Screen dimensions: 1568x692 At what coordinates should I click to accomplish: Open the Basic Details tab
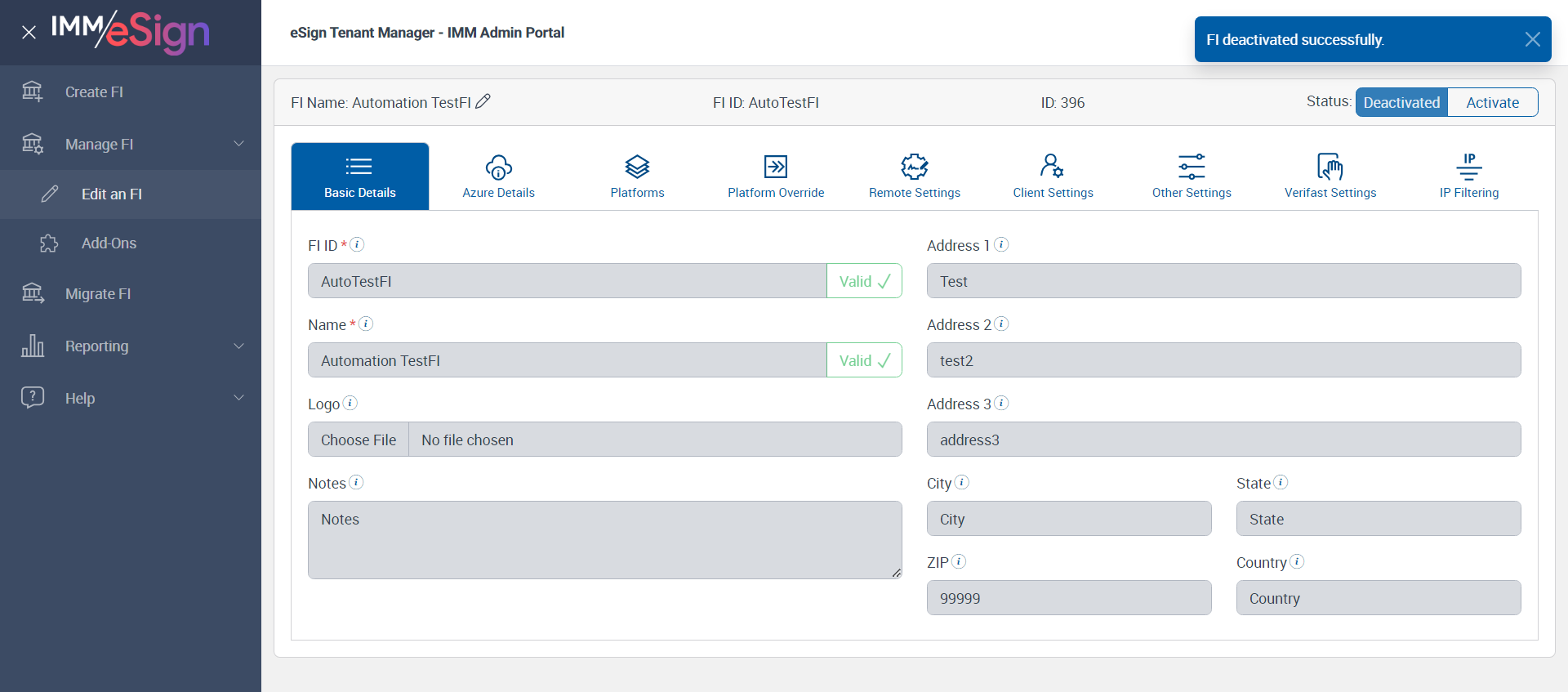point(360,176)
